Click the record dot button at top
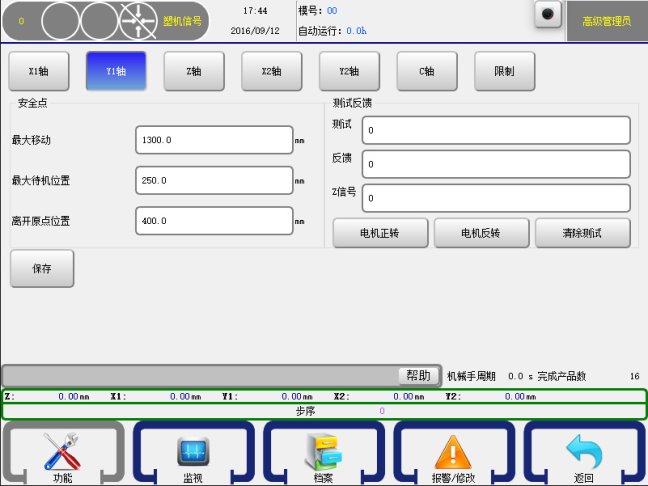The width and height of the screenshot is (648, 486). [548, 14]
